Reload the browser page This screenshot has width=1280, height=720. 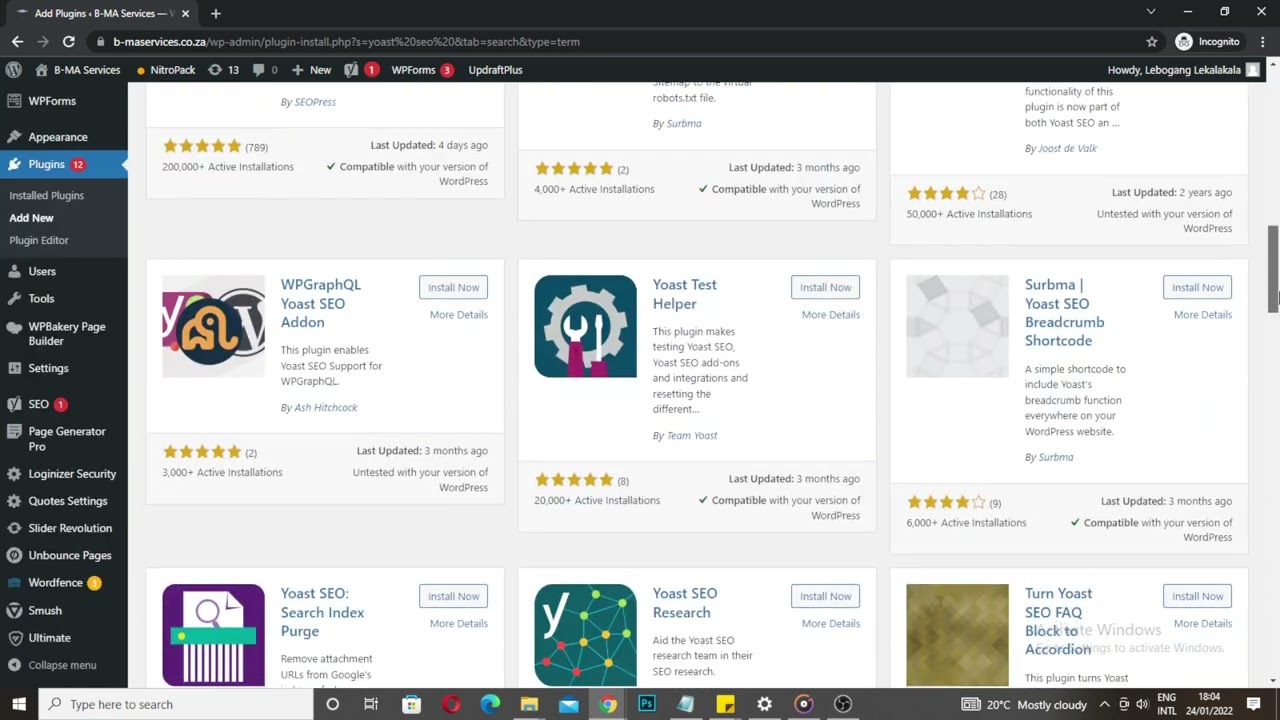[68, 42]
